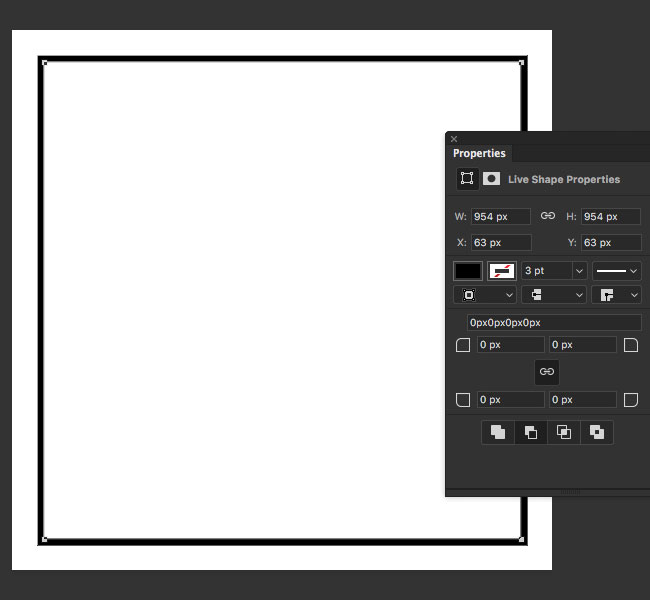Select the bottom-right shape anchor handle
This screenshot has width=650, height=600.
(x=521, y=539)
